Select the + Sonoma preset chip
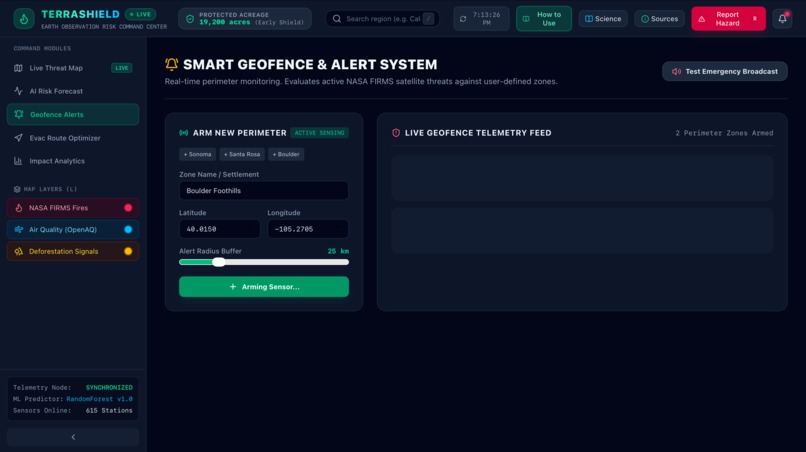The image size is (806, 452). [x=197, y=154]
